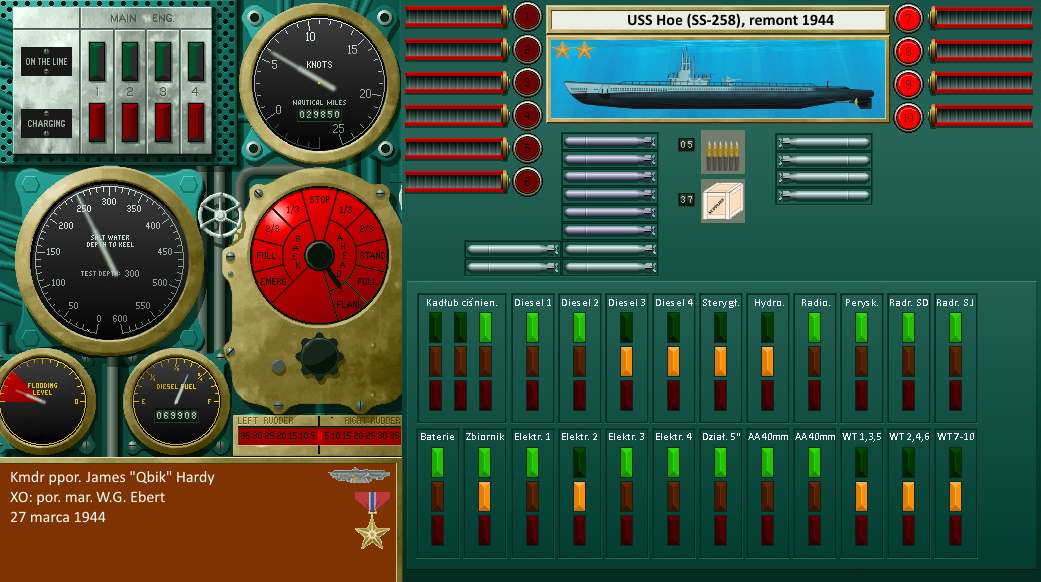Image resolution: width=1041 pixels, height=582 pixels.
Task: Select torpedo tube number 6 indicator
Action: tap(527, 181)
